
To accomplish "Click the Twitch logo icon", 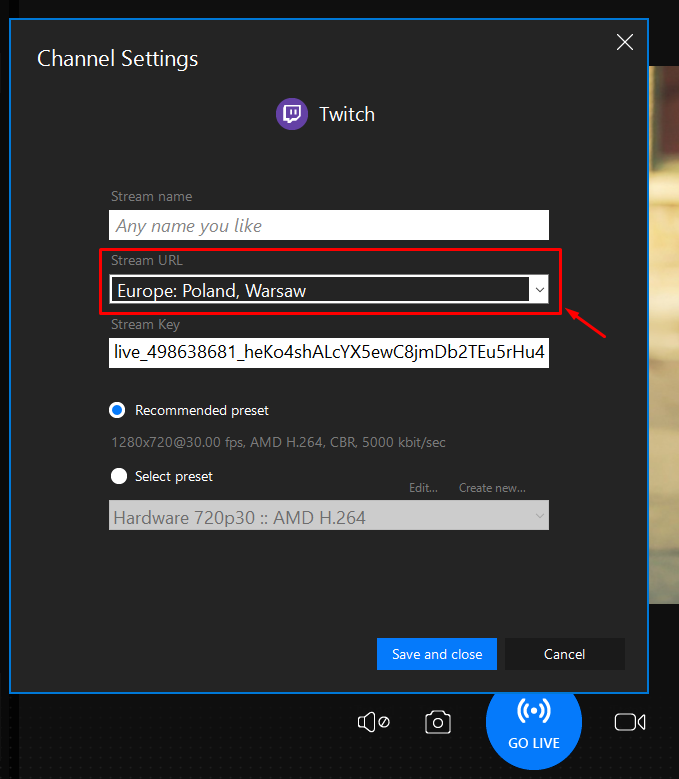I will (x=292, y=114).
